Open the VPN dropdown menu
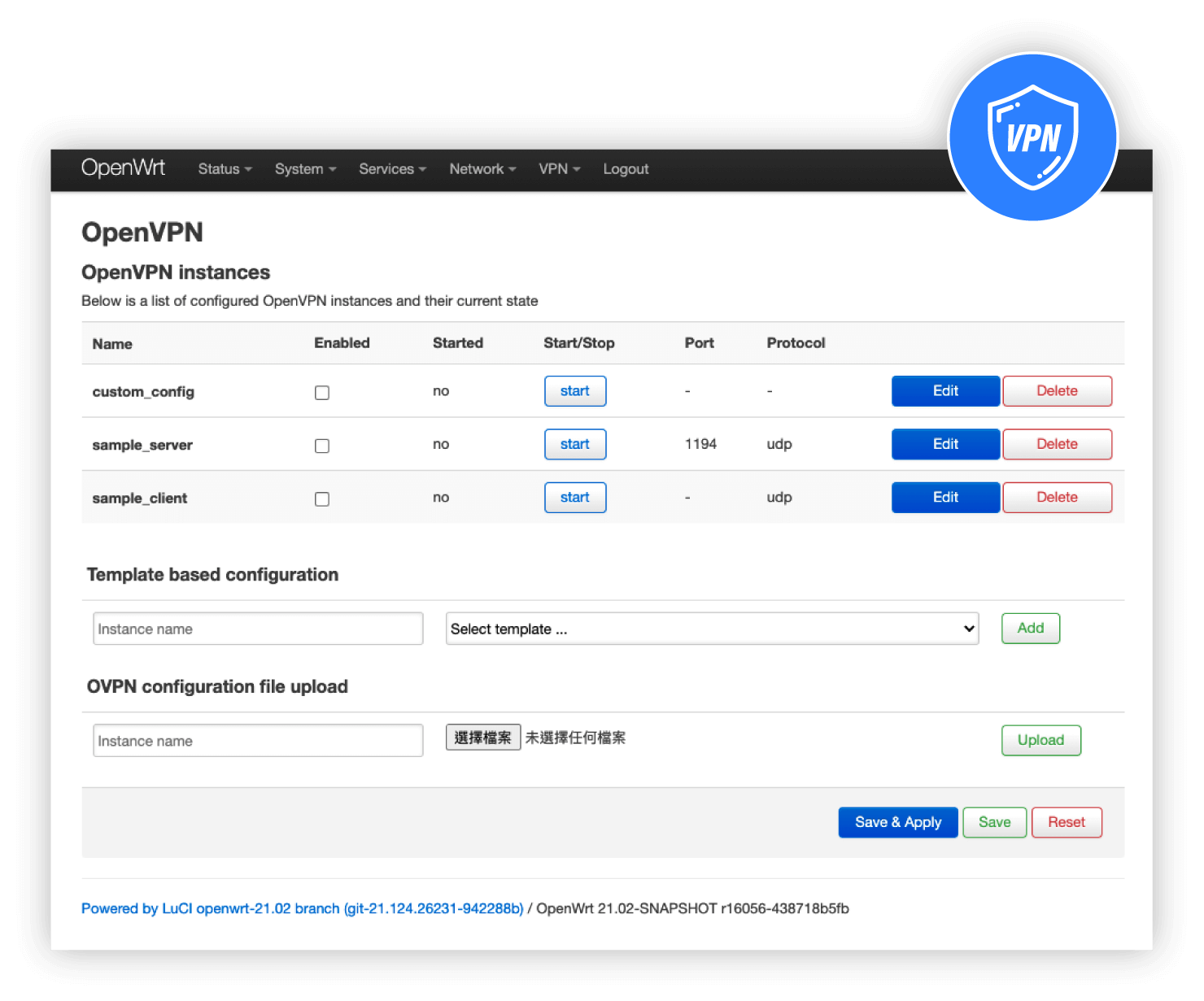 click(x=559, y=169)
